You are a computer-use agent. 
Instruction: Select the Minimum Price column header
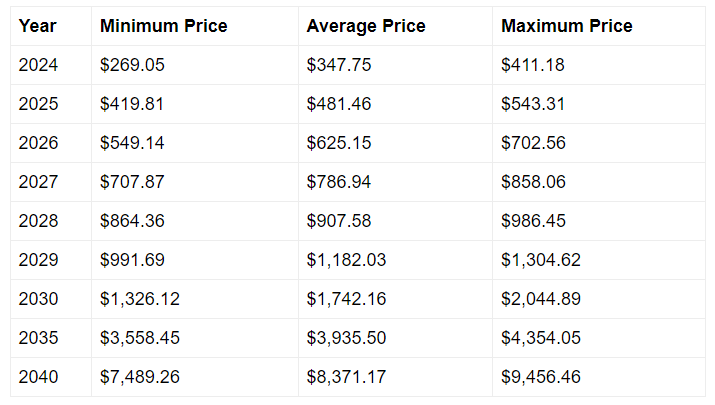point(163,26)
